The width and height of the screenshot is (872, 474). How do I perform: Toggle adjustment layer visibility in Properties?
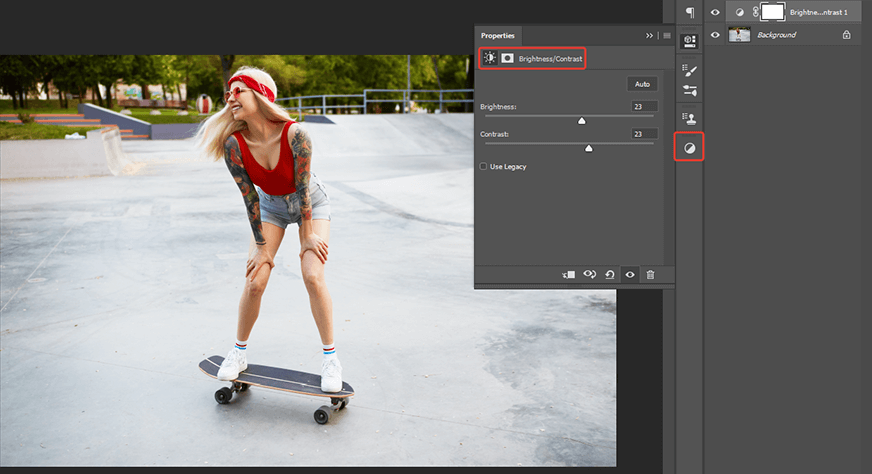coord(630,274)
